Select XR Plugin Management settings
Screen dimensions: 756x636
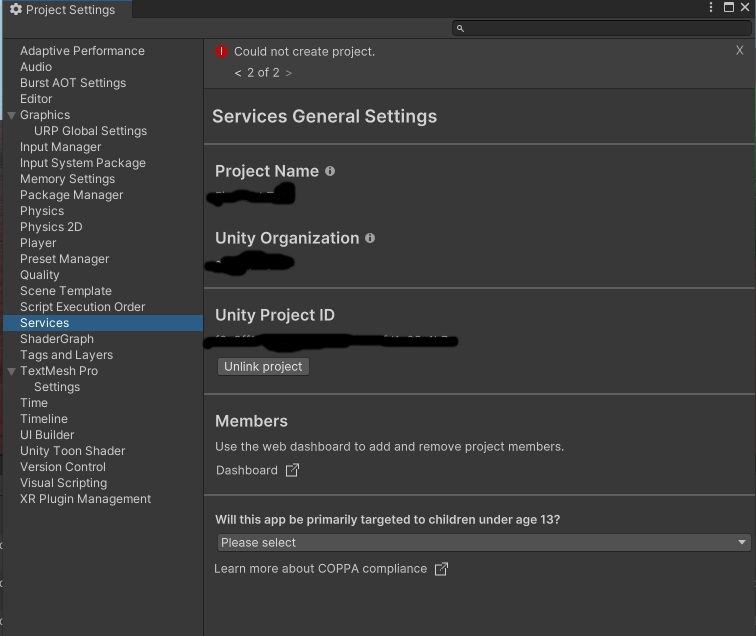pyautogui.click(x=85, y=499)
